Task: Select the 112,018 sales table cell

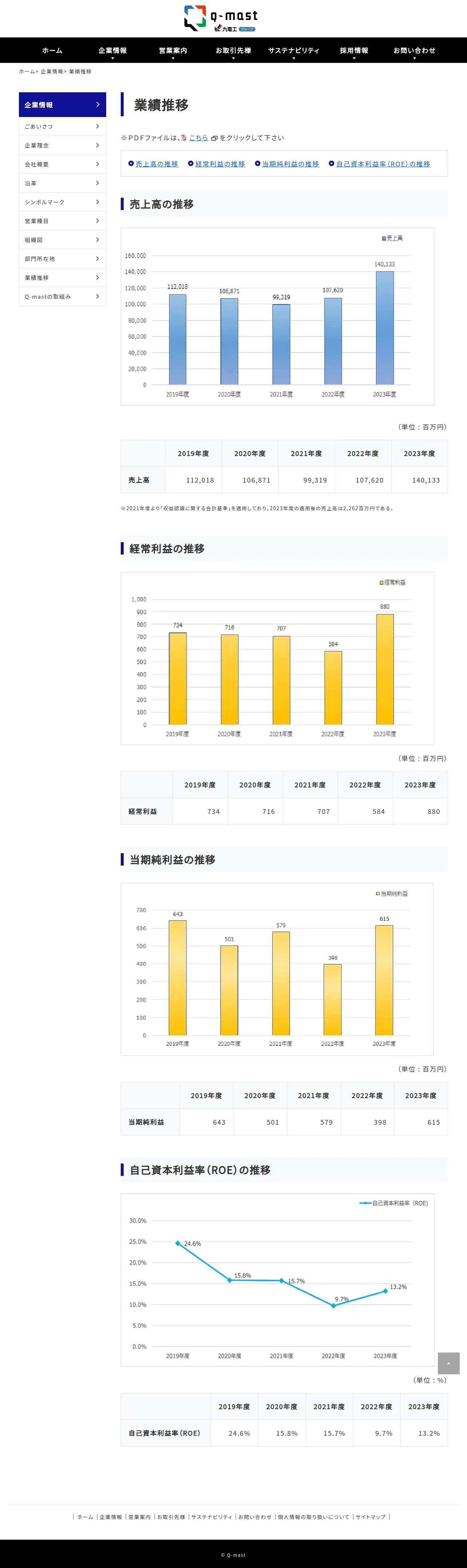Action: (x=193, y=480)
